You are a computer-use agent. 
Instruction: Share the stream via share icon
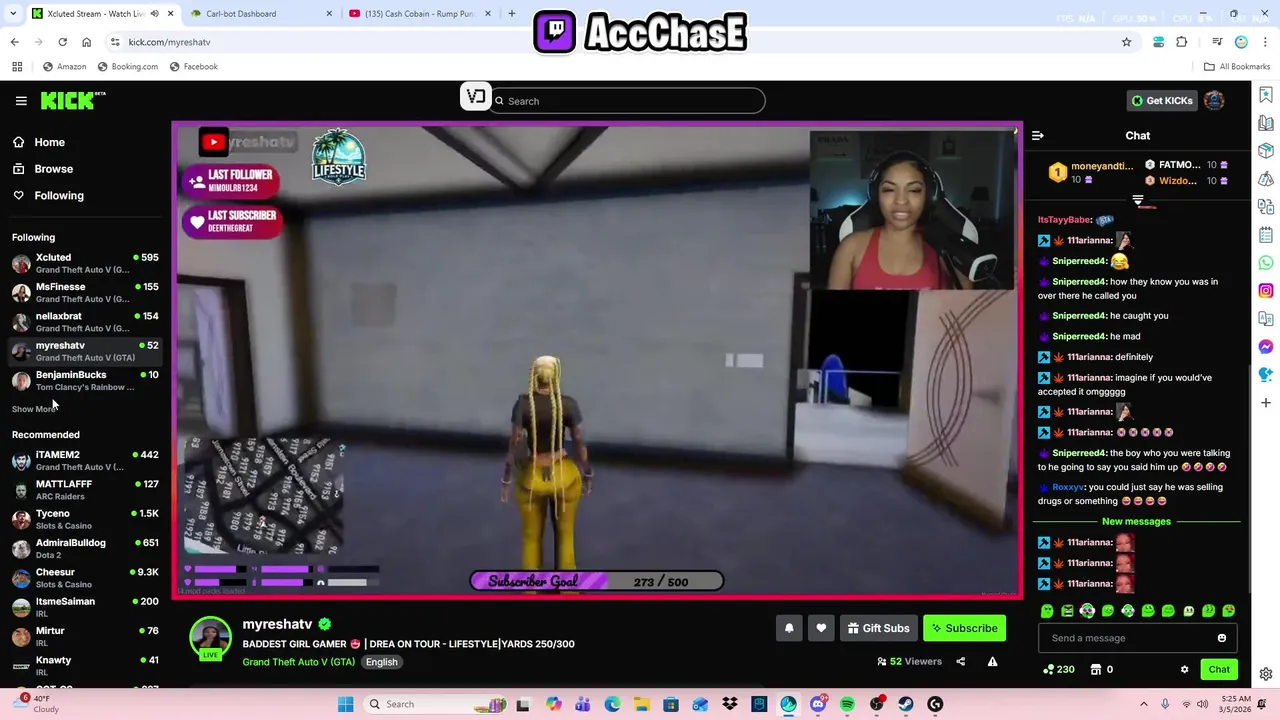tap(960, 661)
